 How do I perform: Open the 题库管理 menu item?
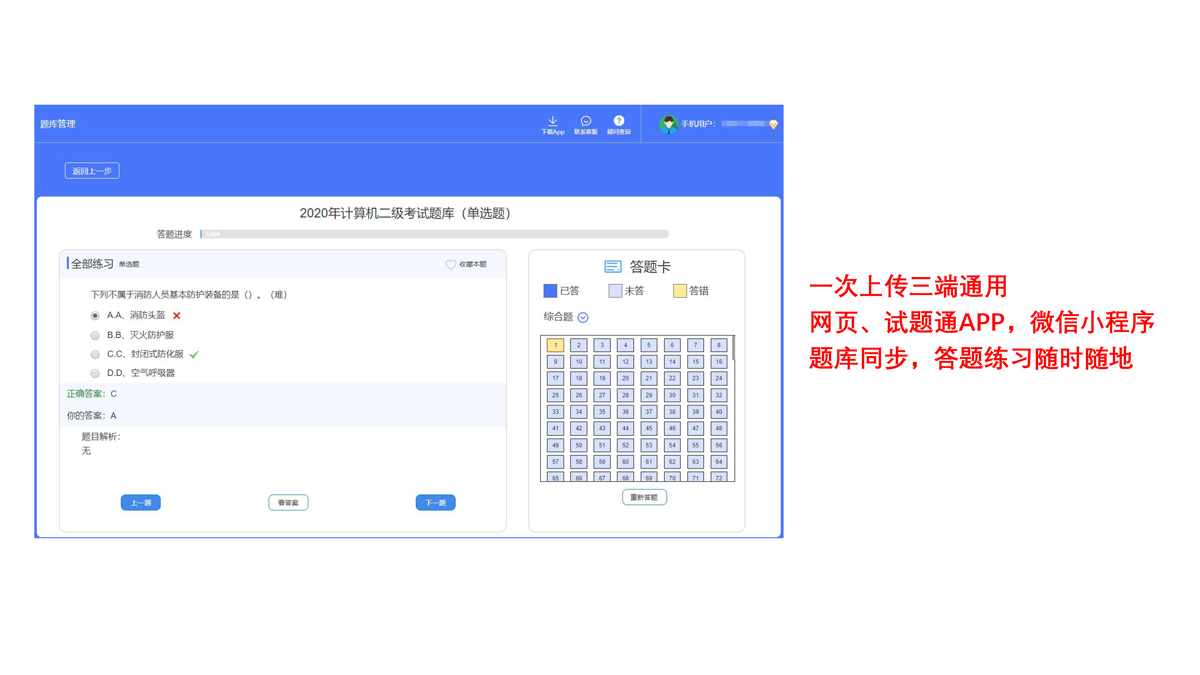58,124
